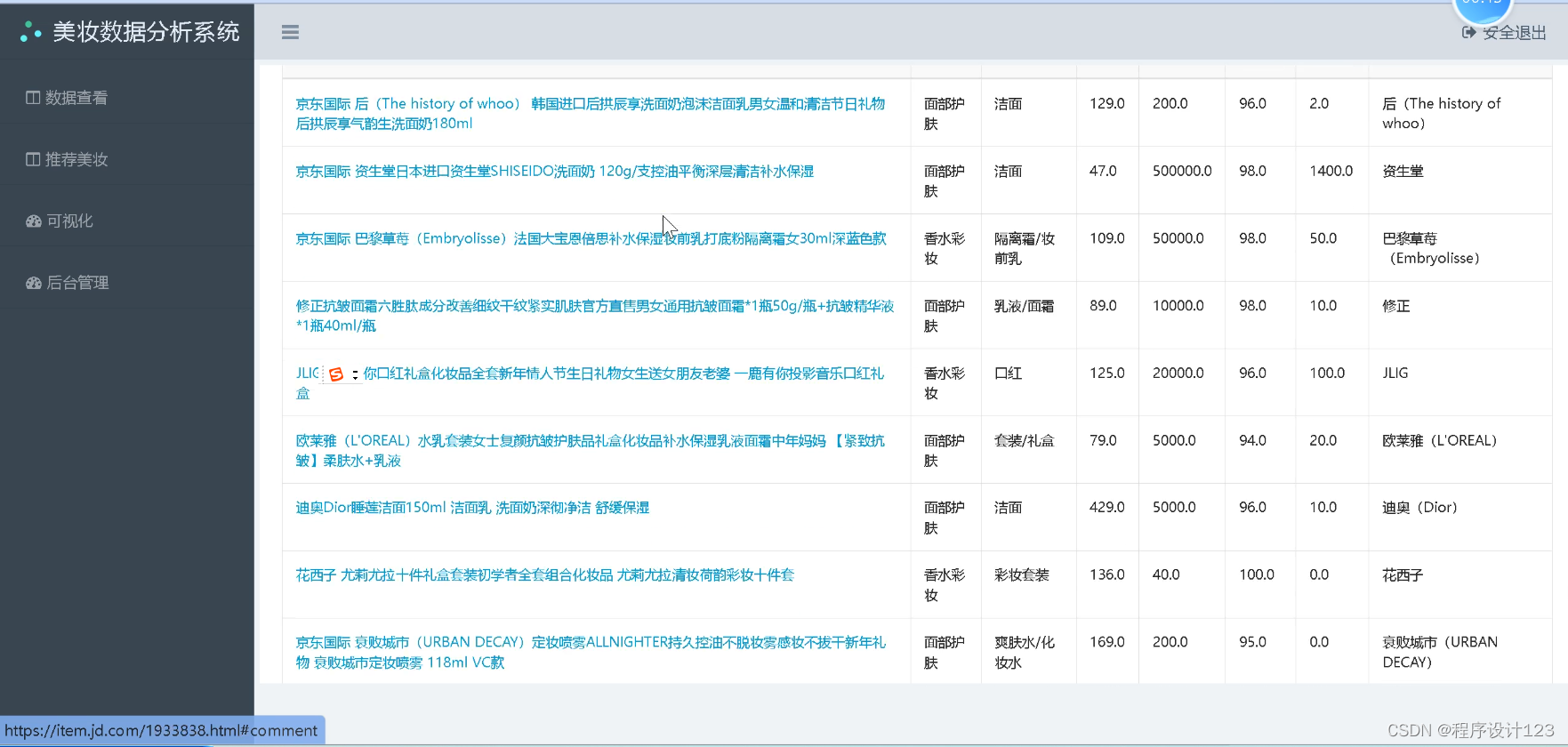This screenshot has width=1568, height=747.
Task: Open the 衰败城市 URBAN DECAY link
Action: (591, 653)
